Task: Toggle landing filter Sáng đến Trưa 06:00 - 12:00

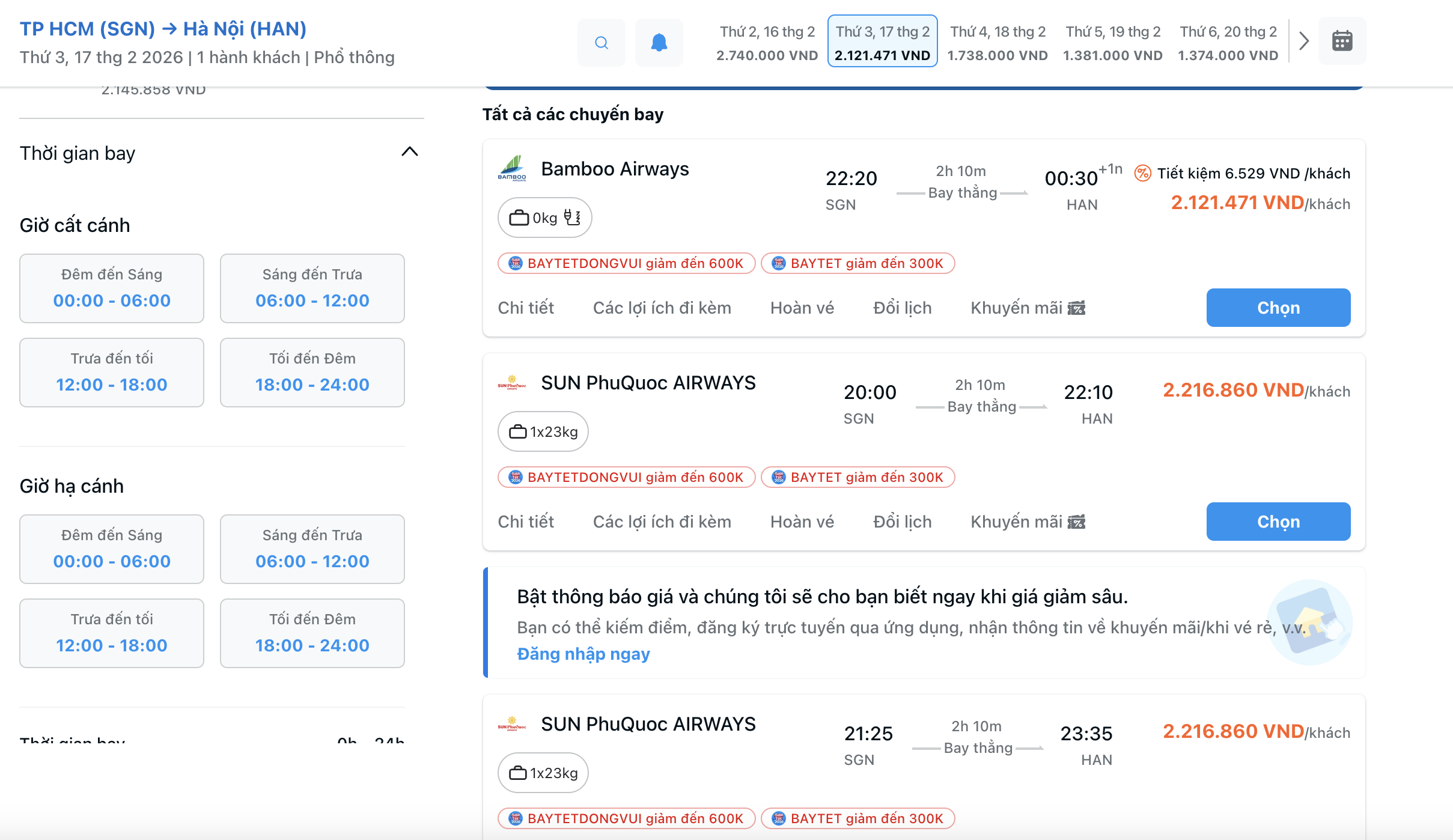Action: 312,549
